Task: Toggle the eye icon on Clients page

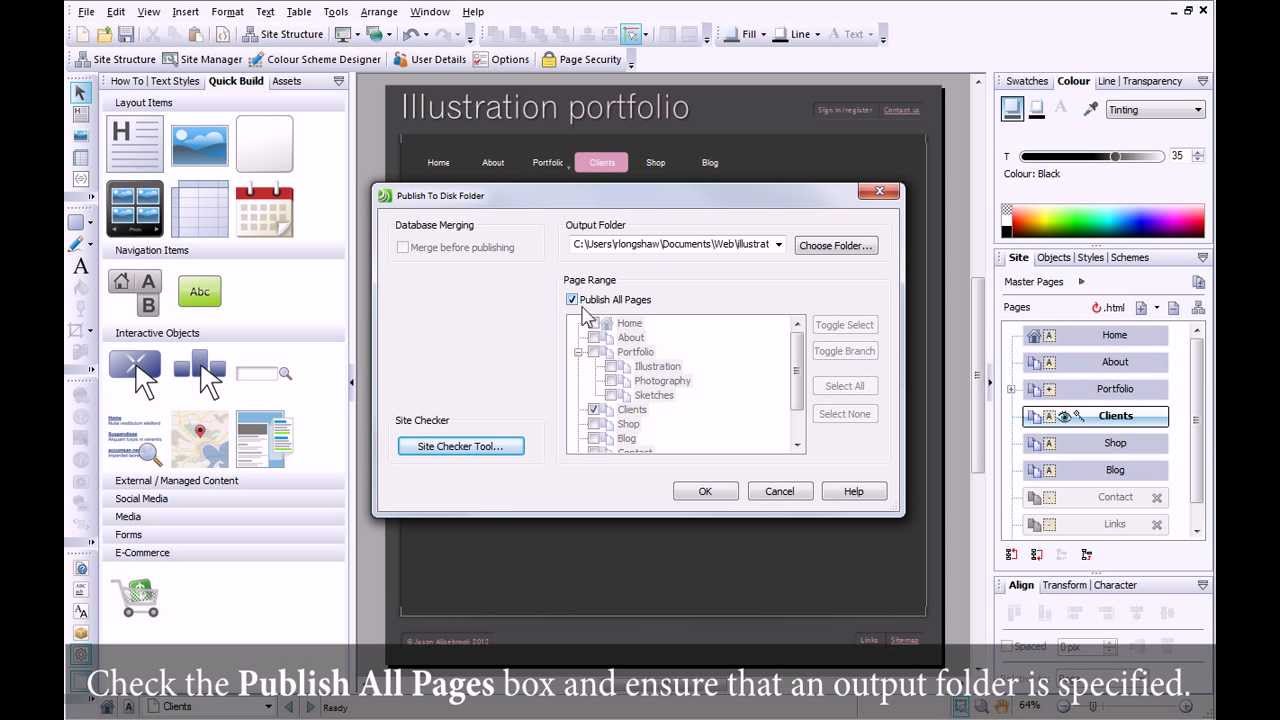Action: (1064, 417)
